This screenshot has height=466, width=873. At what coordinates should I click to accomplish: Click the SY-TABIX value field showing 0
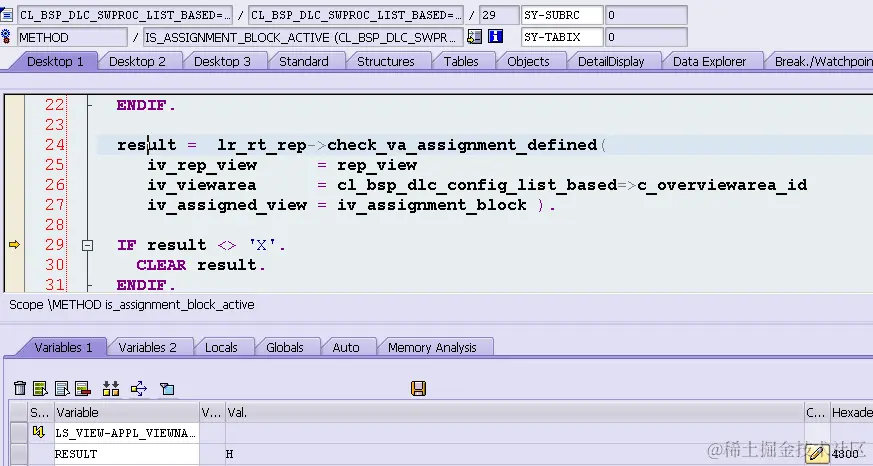646,37
